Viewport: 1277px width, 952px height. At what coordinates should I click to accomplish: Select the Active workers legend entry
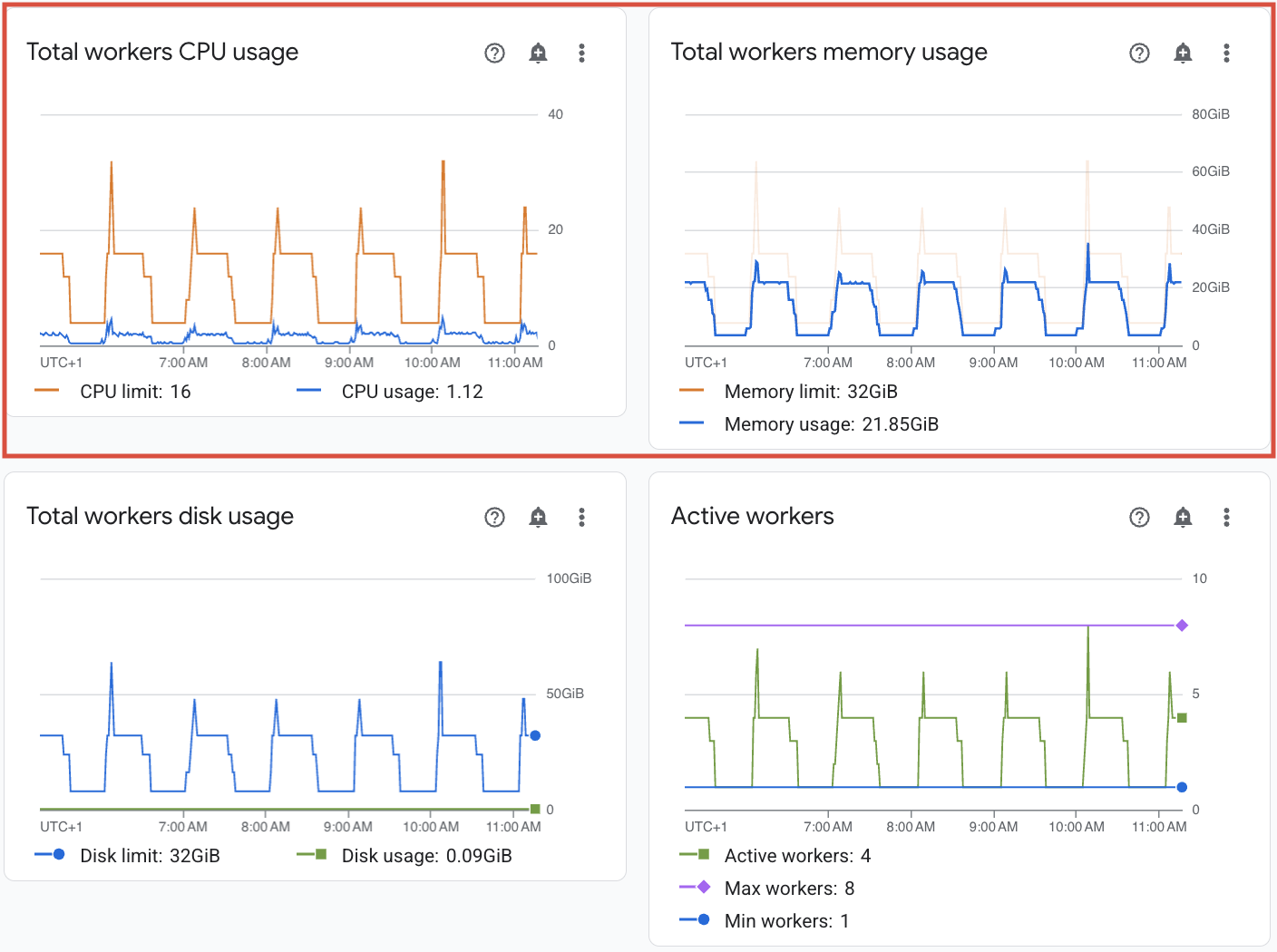pos(775,856)
